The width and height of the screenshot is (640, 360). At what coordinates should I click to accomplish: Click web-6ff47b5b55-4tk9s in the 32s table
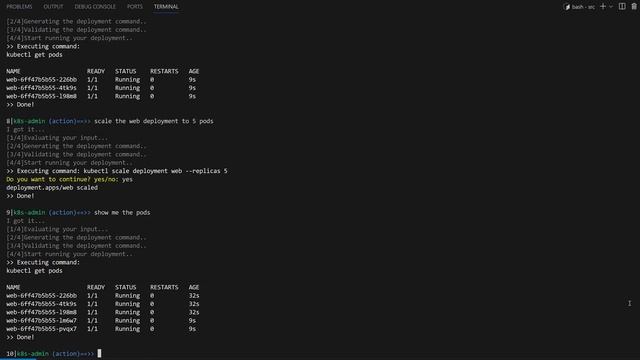tap(41, 304)
